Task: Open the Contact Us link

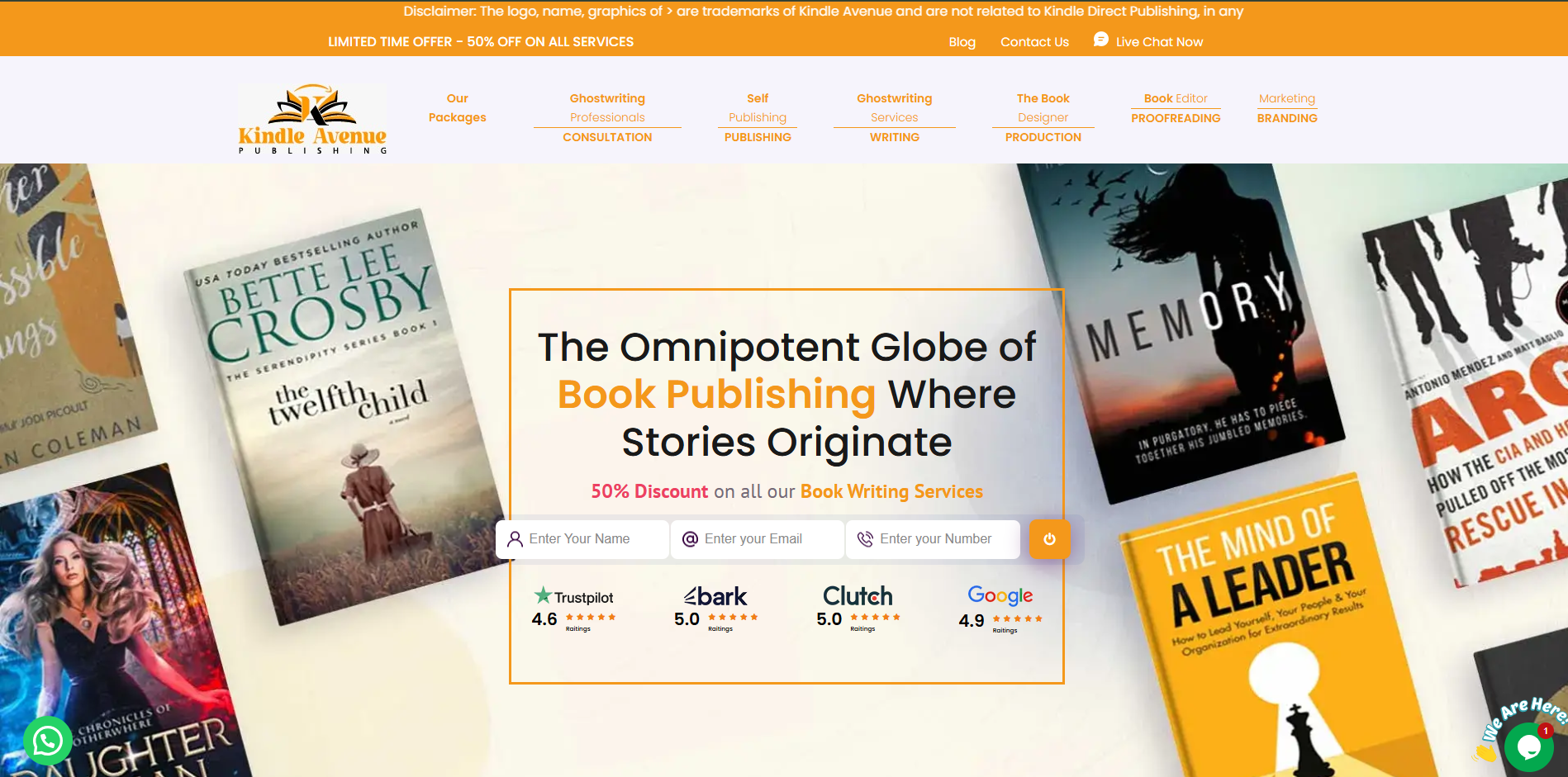Action: [x=1034, y=42]
